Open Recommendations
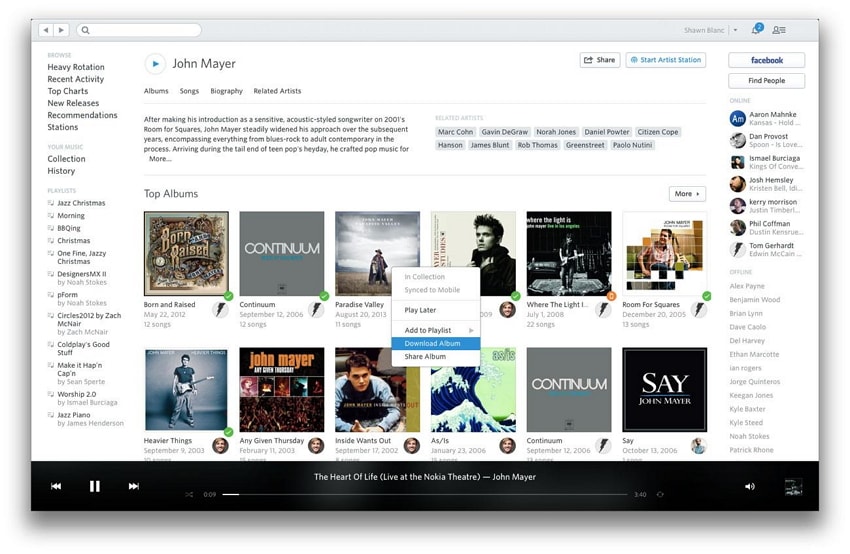850x554 pixels. (82, 115)
